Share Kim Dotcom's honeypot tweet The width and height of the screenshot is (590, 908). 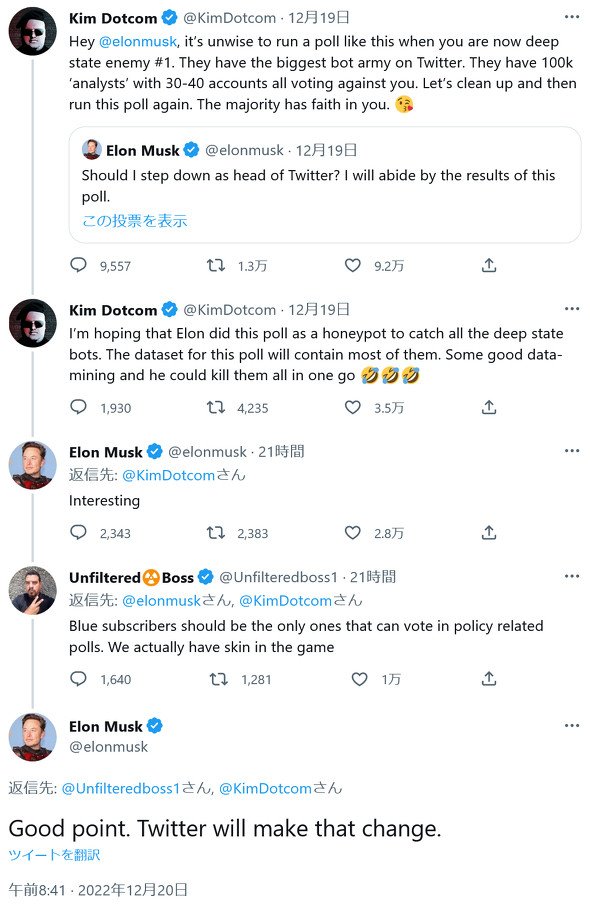click(x=489, y=408)
